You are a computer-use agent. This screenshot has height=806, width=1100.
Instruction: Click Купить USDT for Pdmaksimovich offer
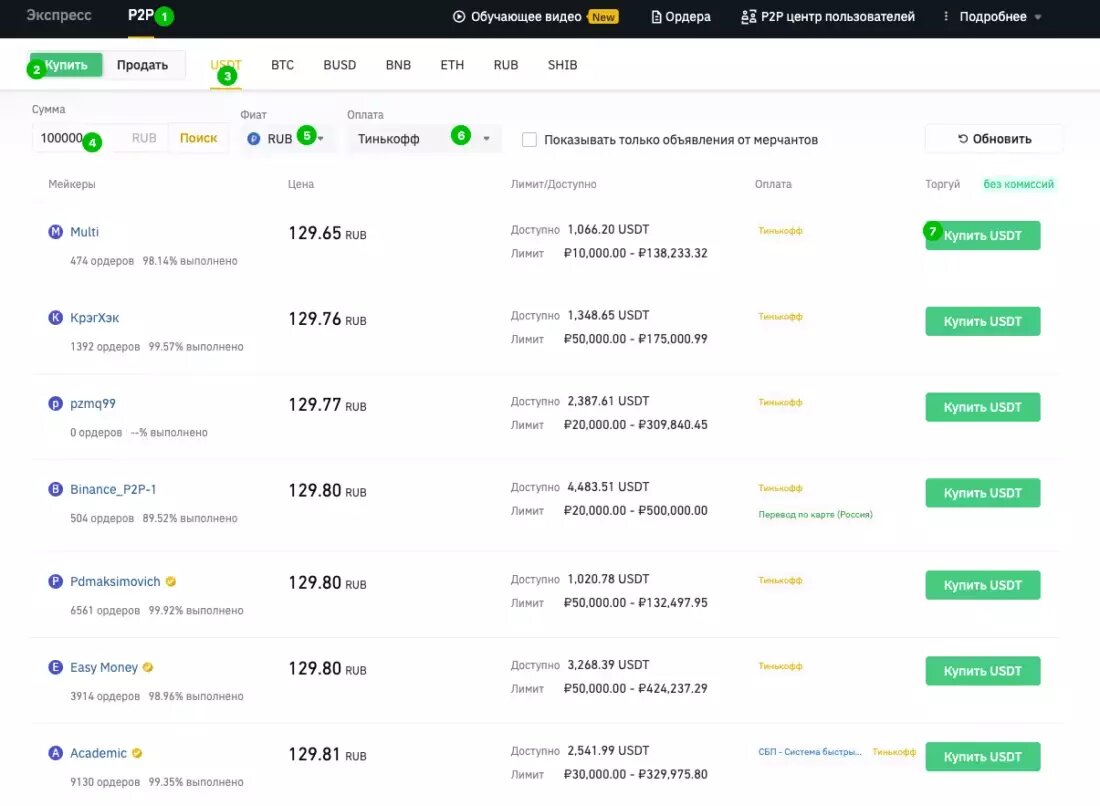982,585
